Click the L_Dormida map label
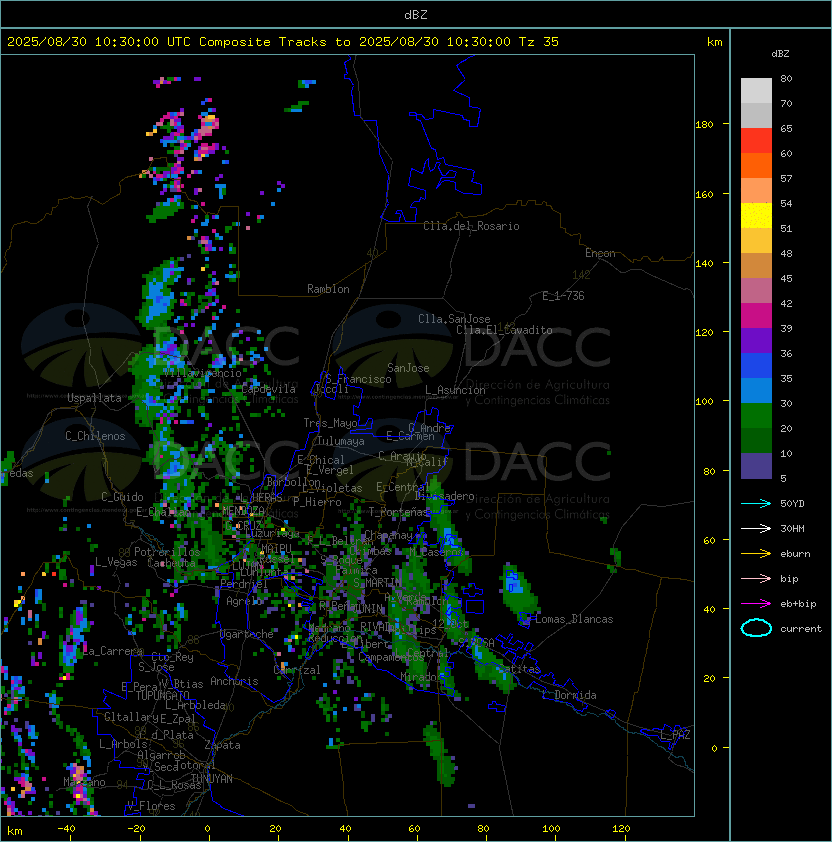832x842 pixels. (569, 695)
